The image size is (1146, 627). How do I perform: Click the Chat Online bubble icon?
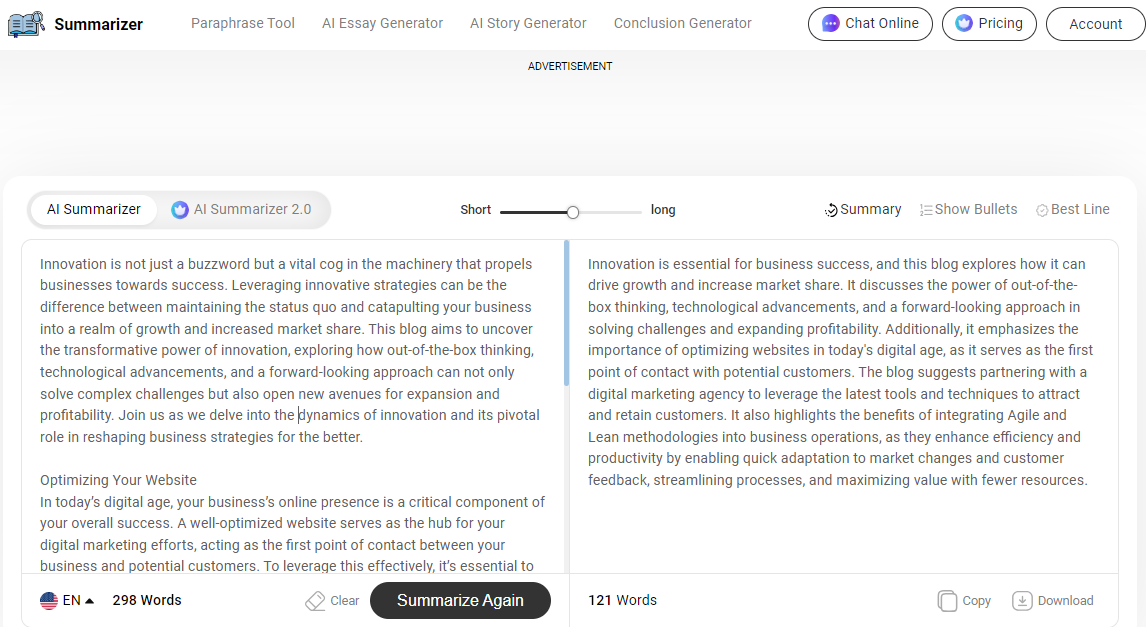point(831,23)
